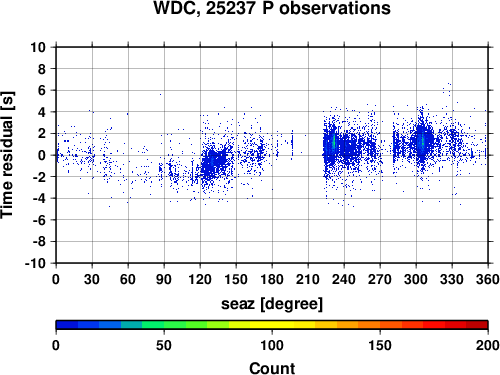Image resolution: width=500 pixels, height=375 pixels.
Task: Click the Time residual axis label
Action: pos(8,155)
